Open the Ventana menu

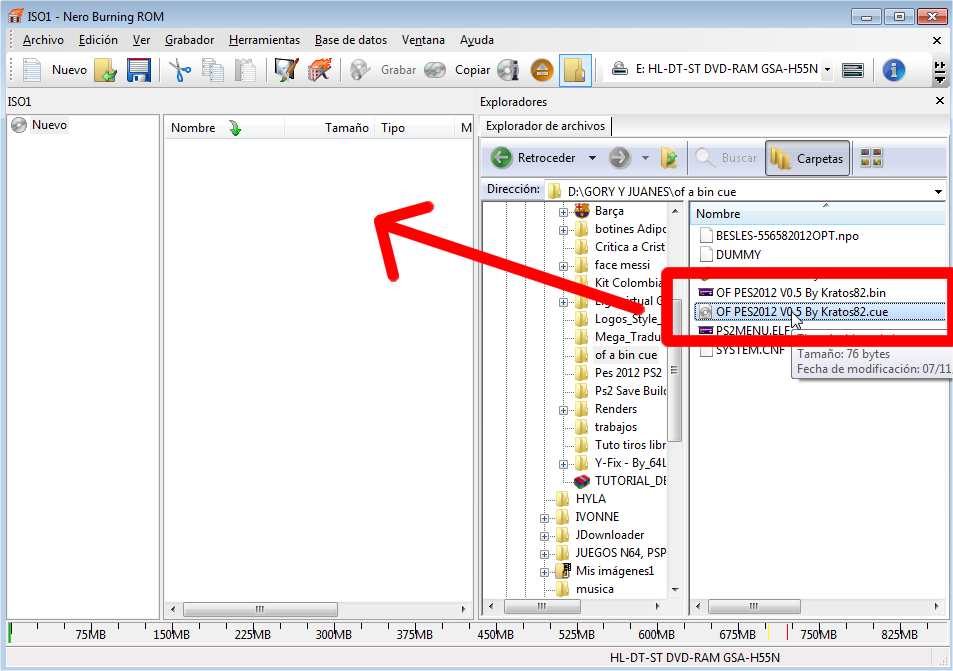coord(423,40)
